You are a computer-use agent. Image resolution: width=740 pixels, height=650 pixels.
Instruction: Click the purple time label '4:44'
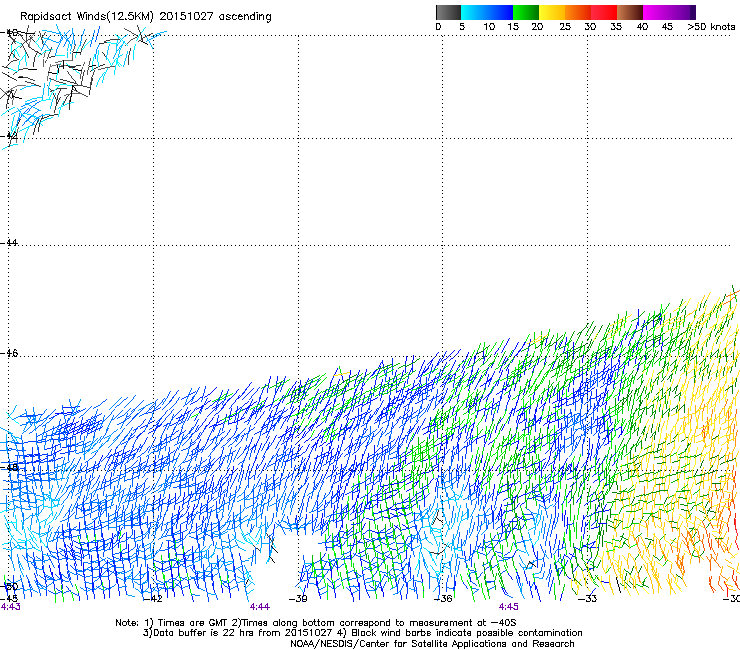pos(260,607)
